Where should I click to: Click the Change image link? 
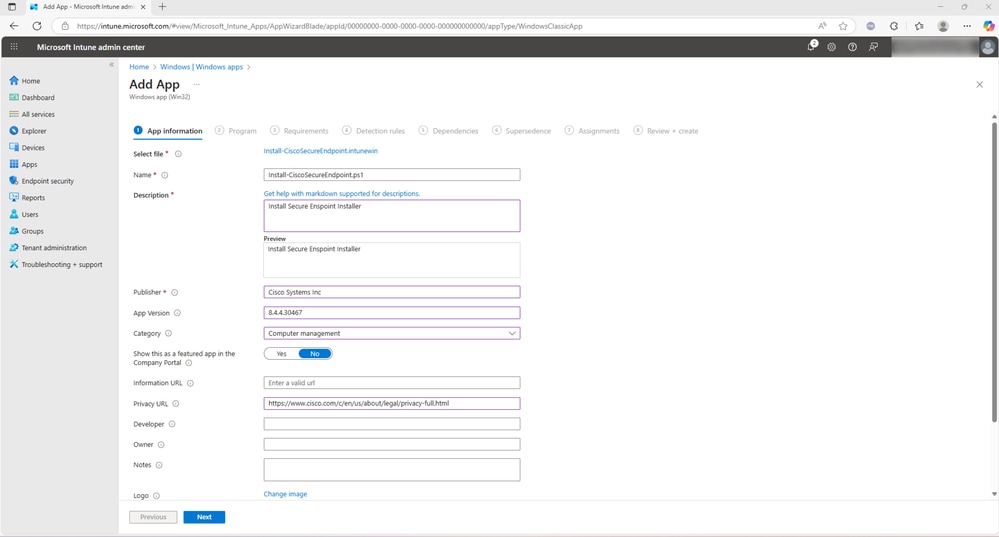pyautogui.click(x=285, y=494)
